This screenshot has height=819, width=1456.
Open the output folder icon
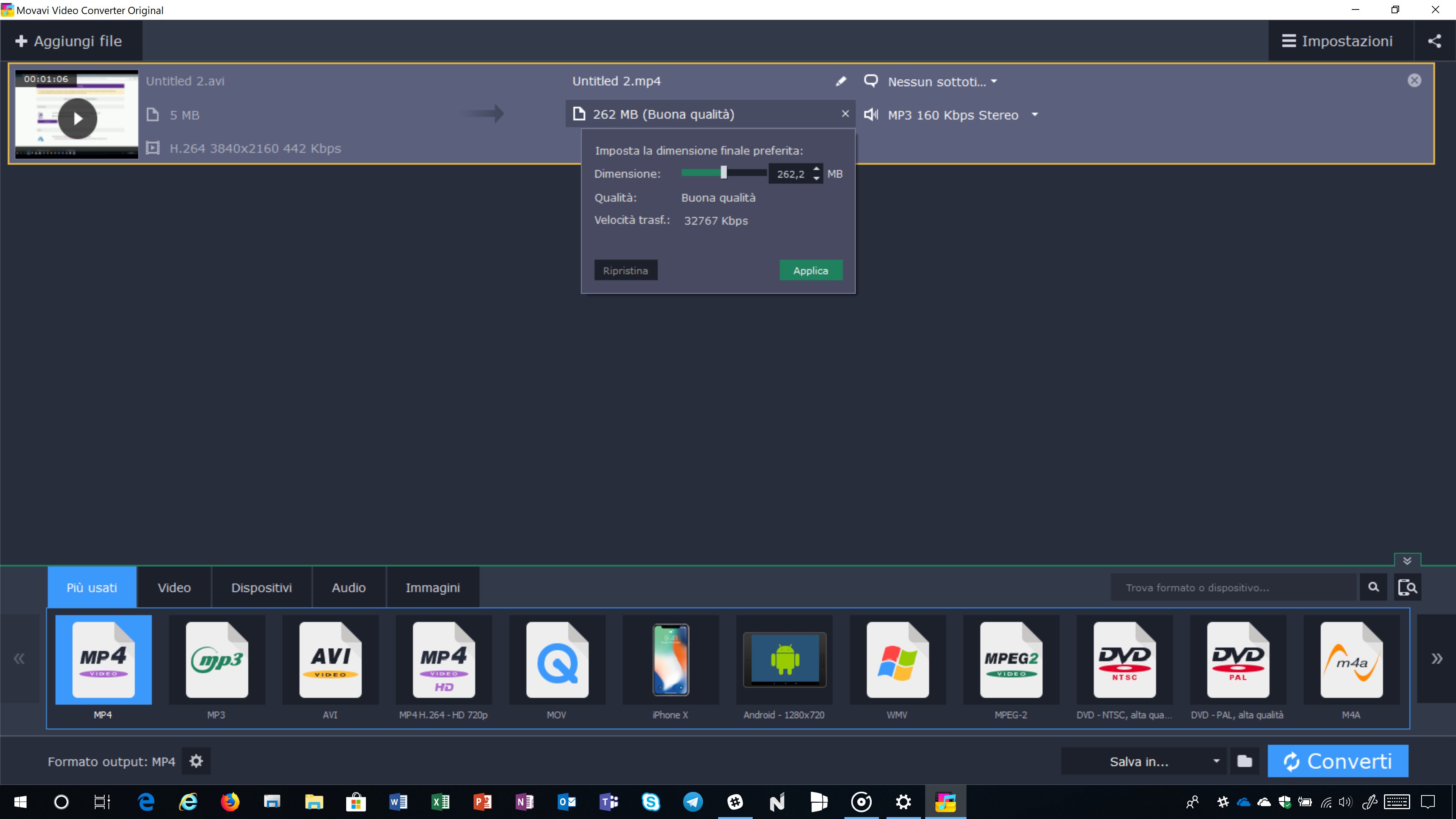click(1244, 761)
